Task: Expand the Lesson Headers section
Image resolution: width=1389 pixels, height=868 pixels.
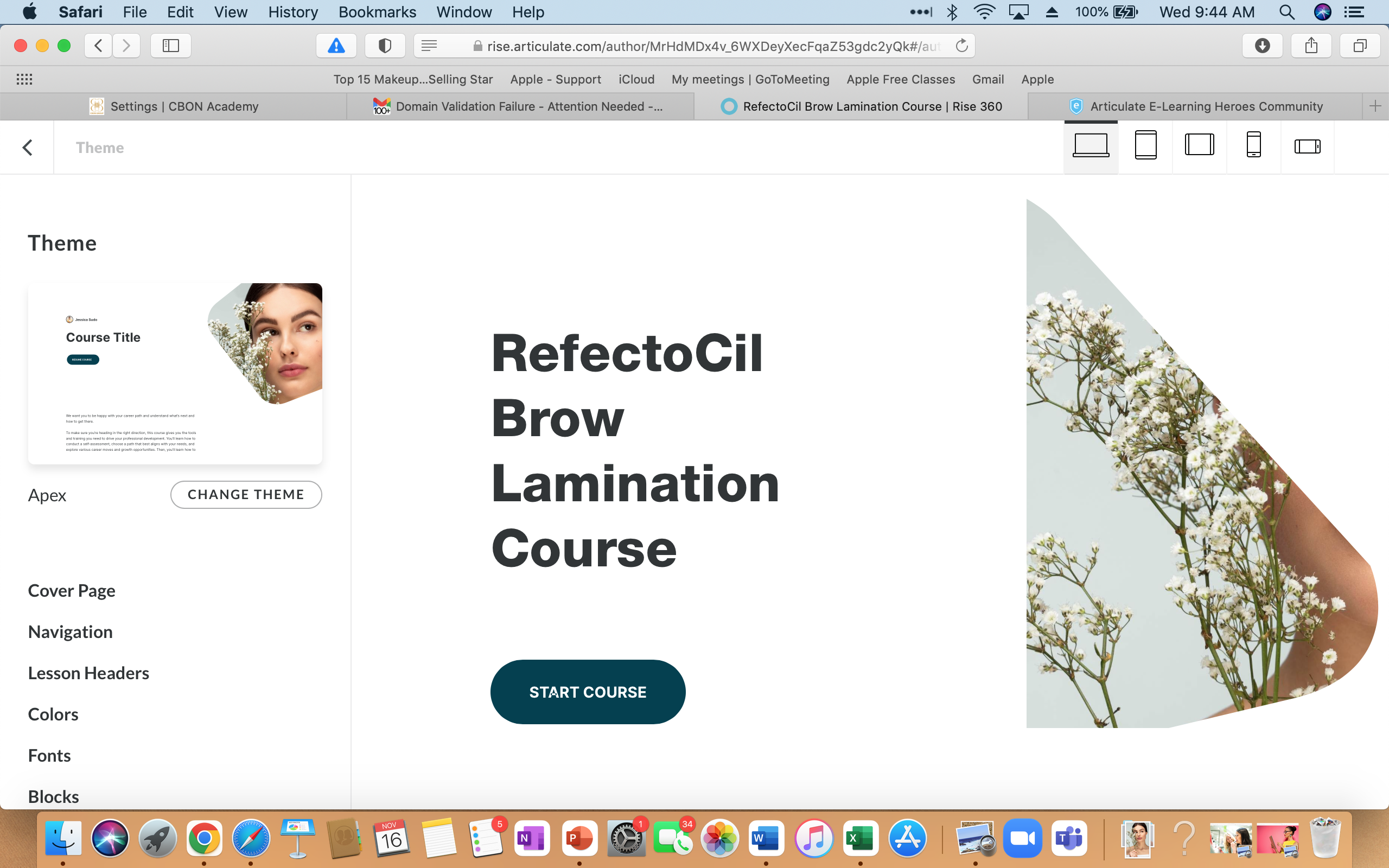Action: tap(88, 673)
